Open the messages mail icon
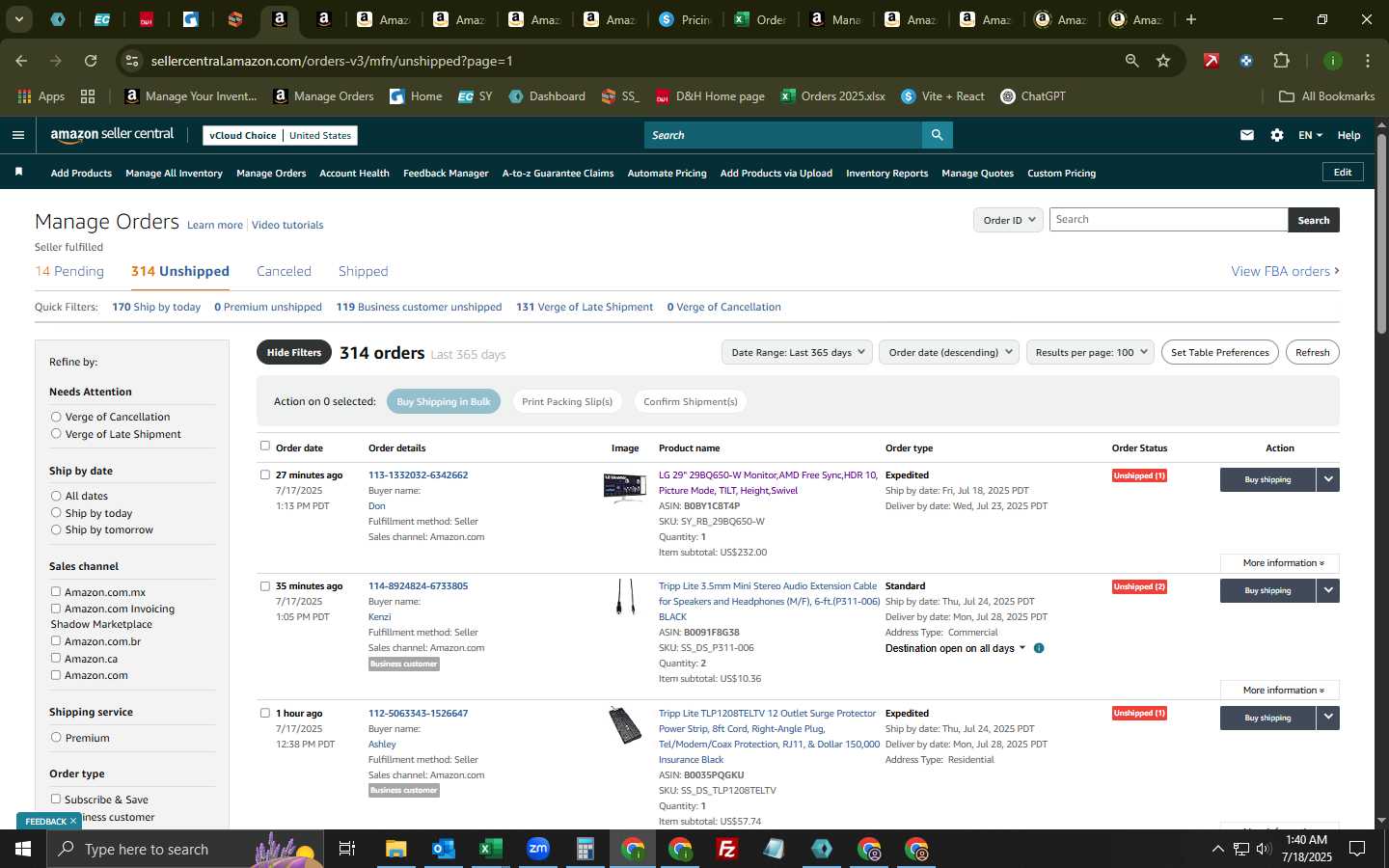This screenshot has height=868, width=1389. (x=1247, y=135)
